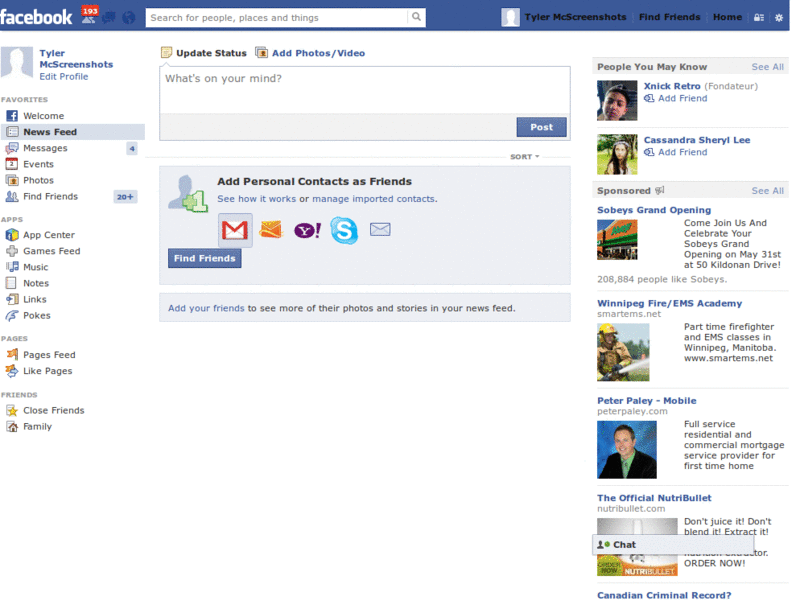Go to Home in the top bar
This screenshot has height=600, width=800.
(727, 17)
